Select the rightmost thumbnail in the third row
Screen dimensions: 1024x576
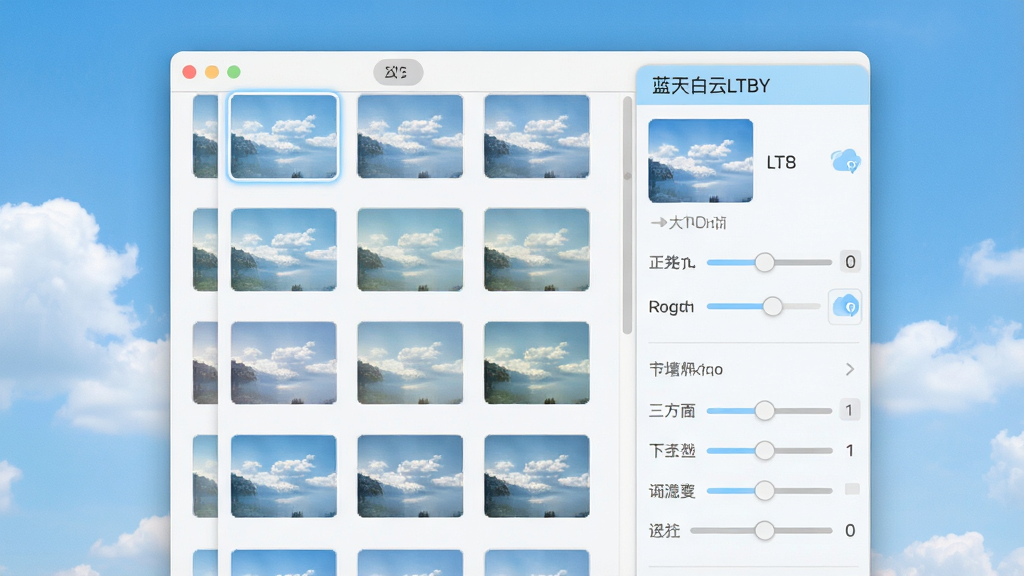[x=537, y=362]
